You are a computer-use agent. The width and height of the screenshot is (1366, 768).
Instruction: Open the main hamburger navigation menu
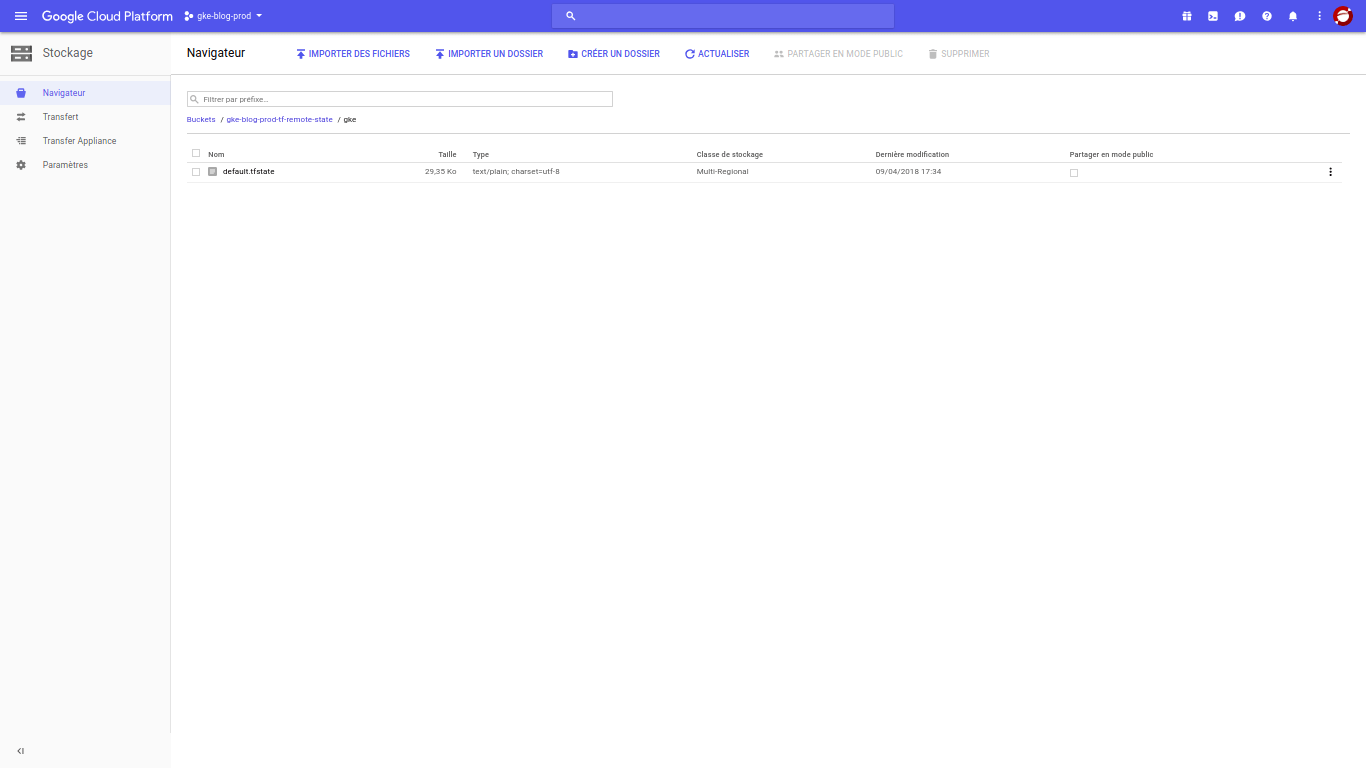pyautogui.click(x=21, y=16)
